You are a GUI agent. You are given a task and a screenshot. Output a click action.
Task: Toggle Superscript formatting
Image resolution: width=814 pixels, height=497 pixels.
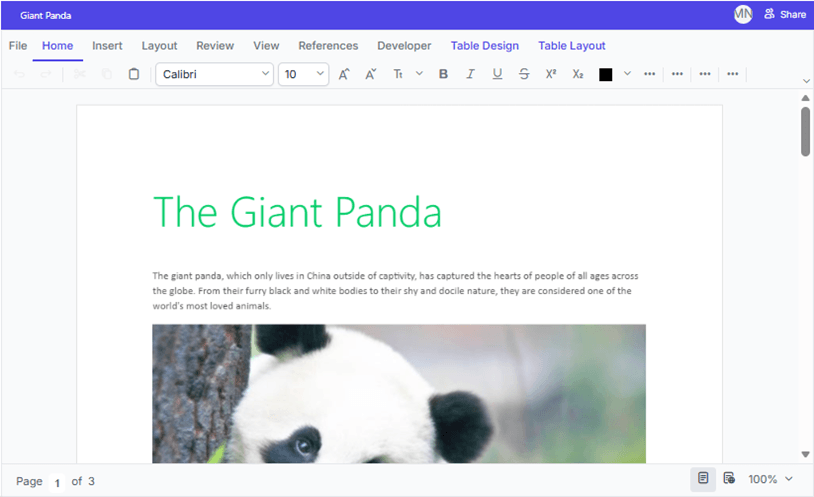point(551,74)
